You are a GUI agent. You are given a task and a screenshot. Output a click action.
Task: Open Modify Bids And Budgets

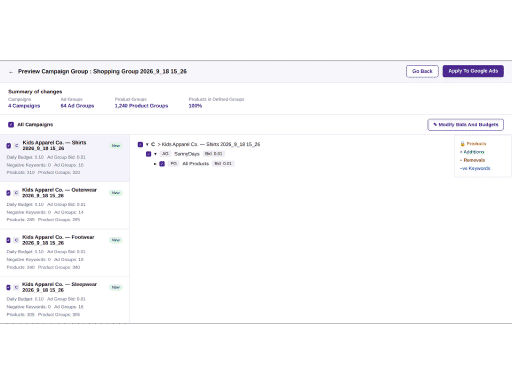[x=465, y=125]
